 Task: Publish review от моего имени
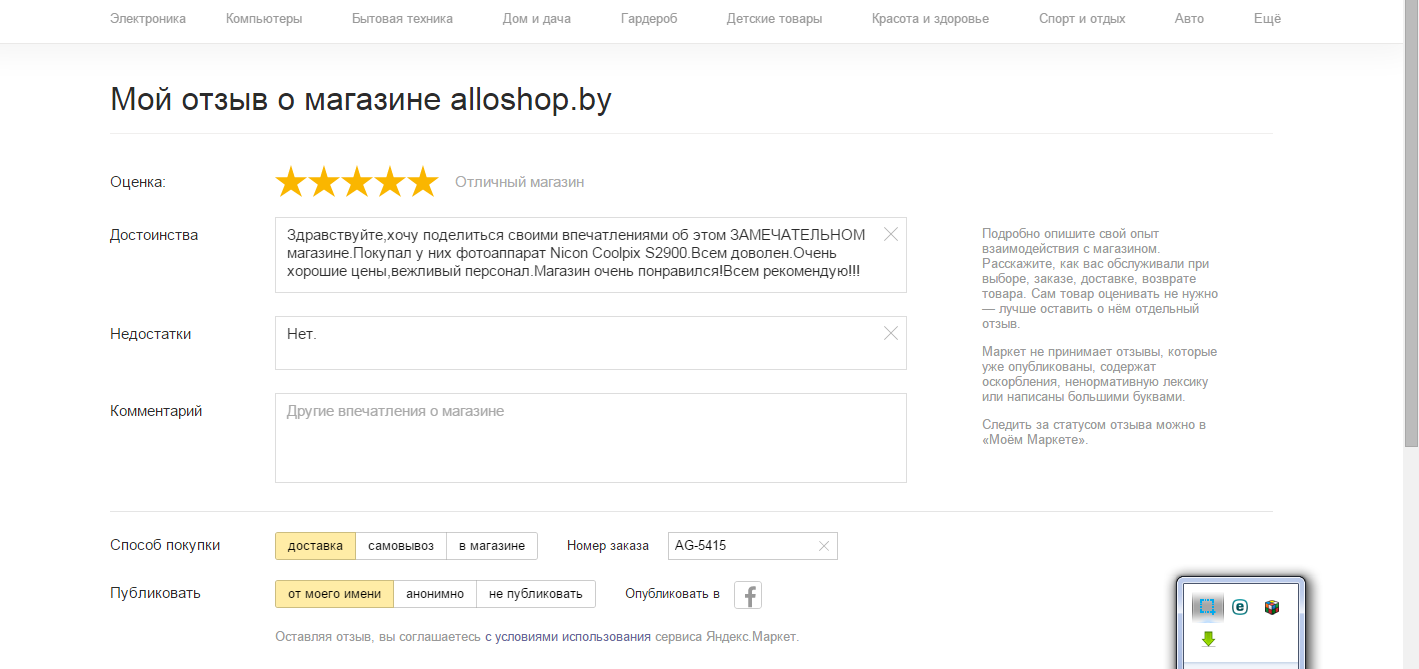[334, 594]
